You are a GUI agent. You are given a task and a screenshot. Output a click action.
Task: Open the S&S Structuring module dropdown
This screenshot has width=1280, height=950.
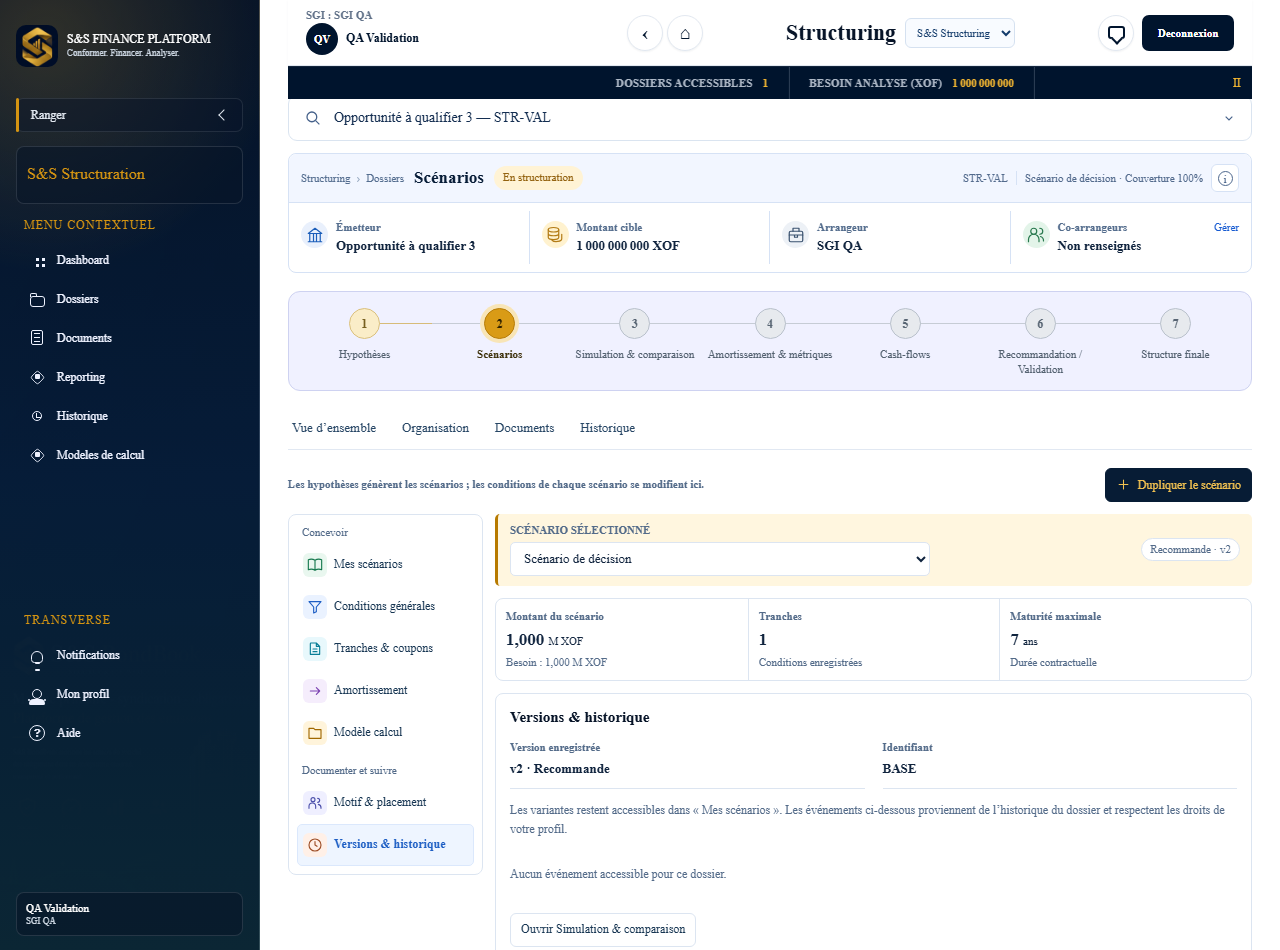pyautogui.click(x=960, y=33)
